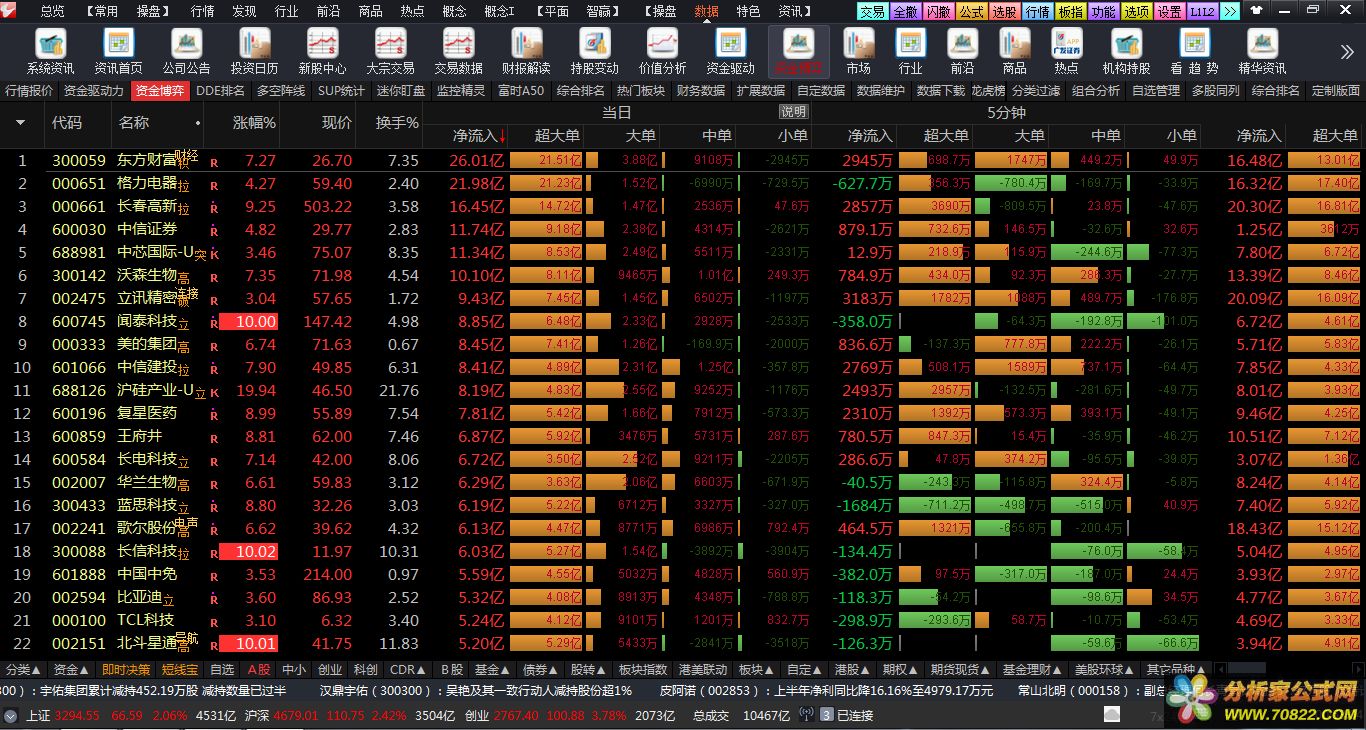Image resolution: width=1366 pixels, height=730 pixels.
Task: Click the 公式 shortcut button
Action: [x=971, y=11]
